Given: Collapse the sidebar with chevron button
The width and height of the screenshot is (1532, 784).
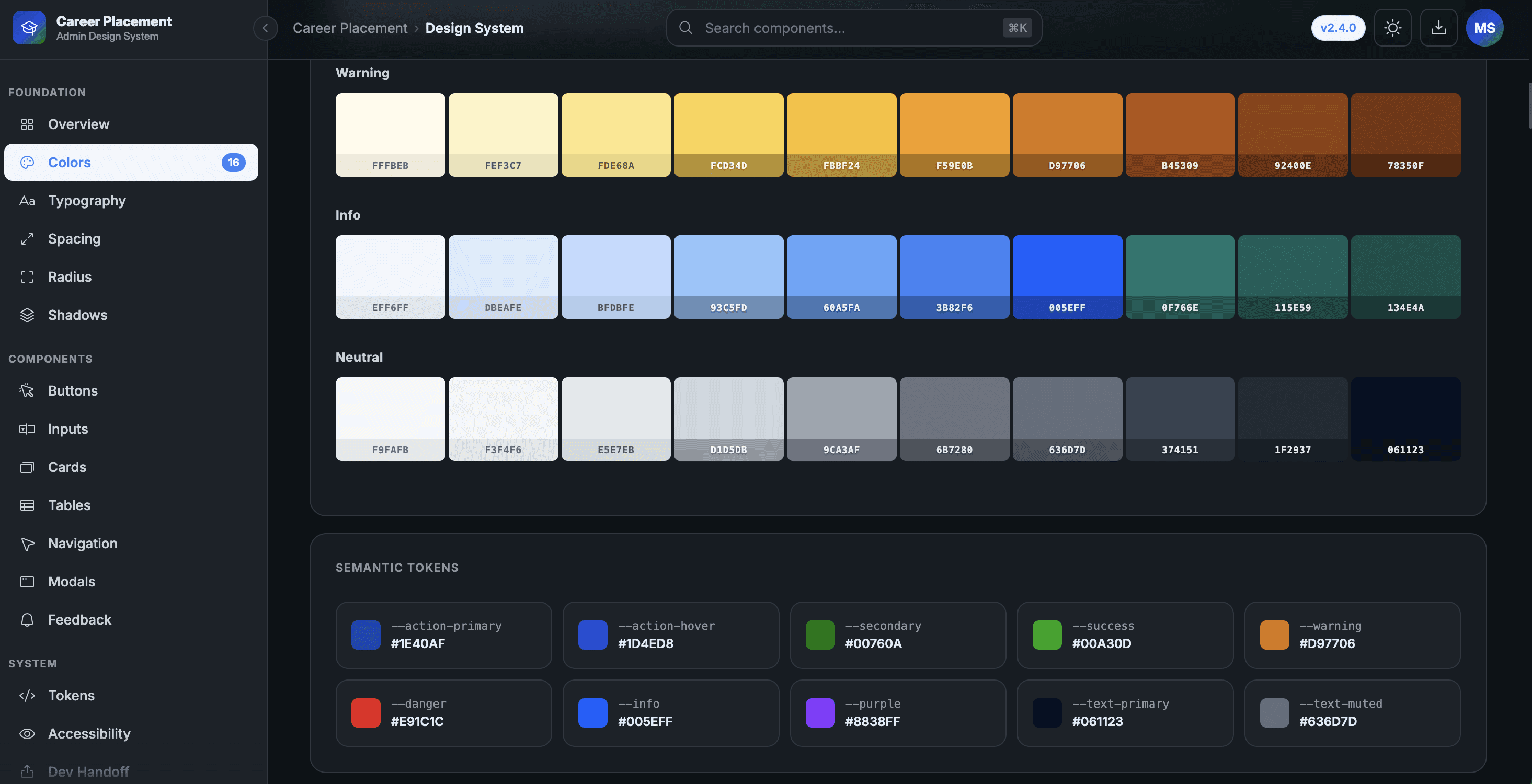Looking at the screenshot, I should 265,28.
